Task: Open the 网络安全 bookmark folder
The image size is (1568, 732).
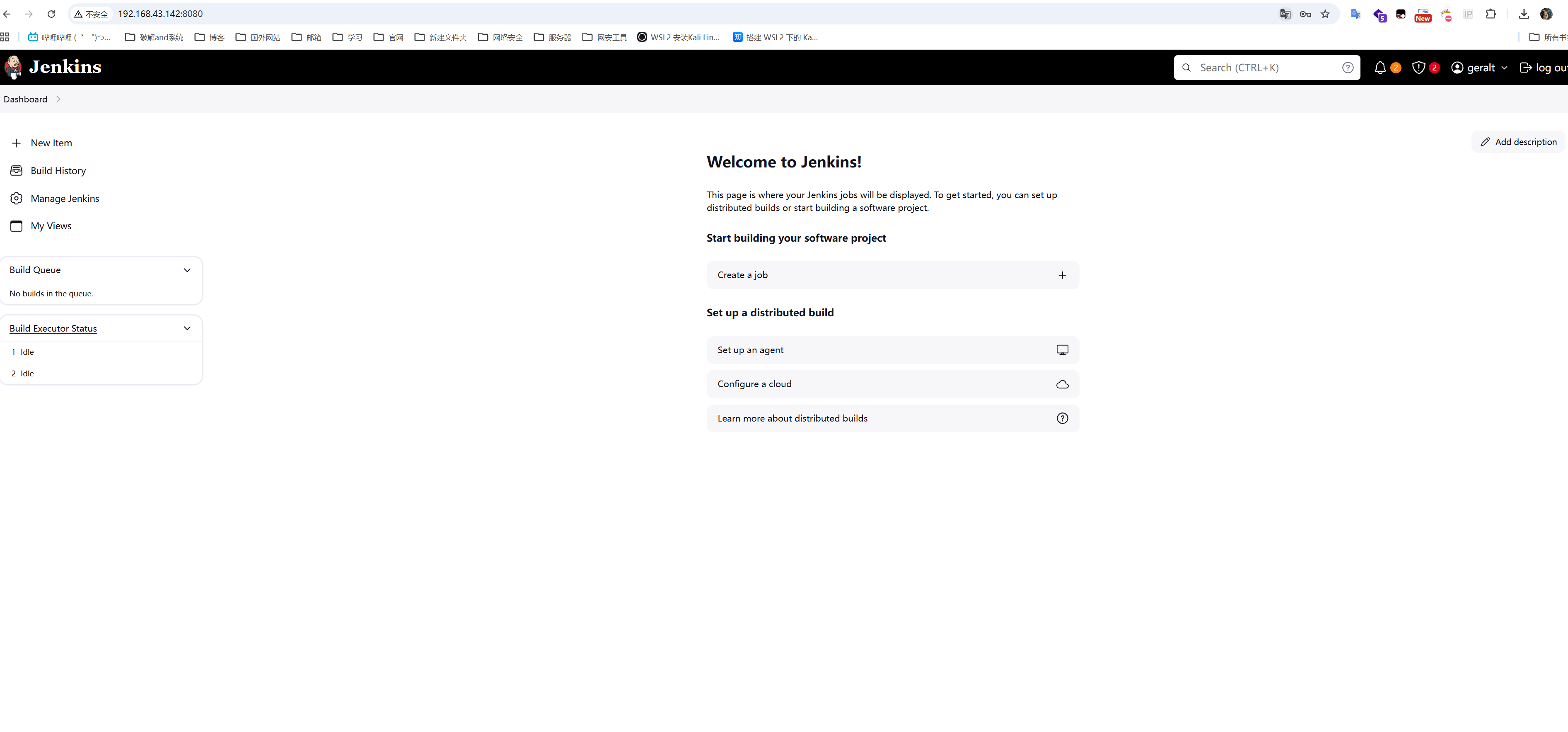Action: click(500, 37)
